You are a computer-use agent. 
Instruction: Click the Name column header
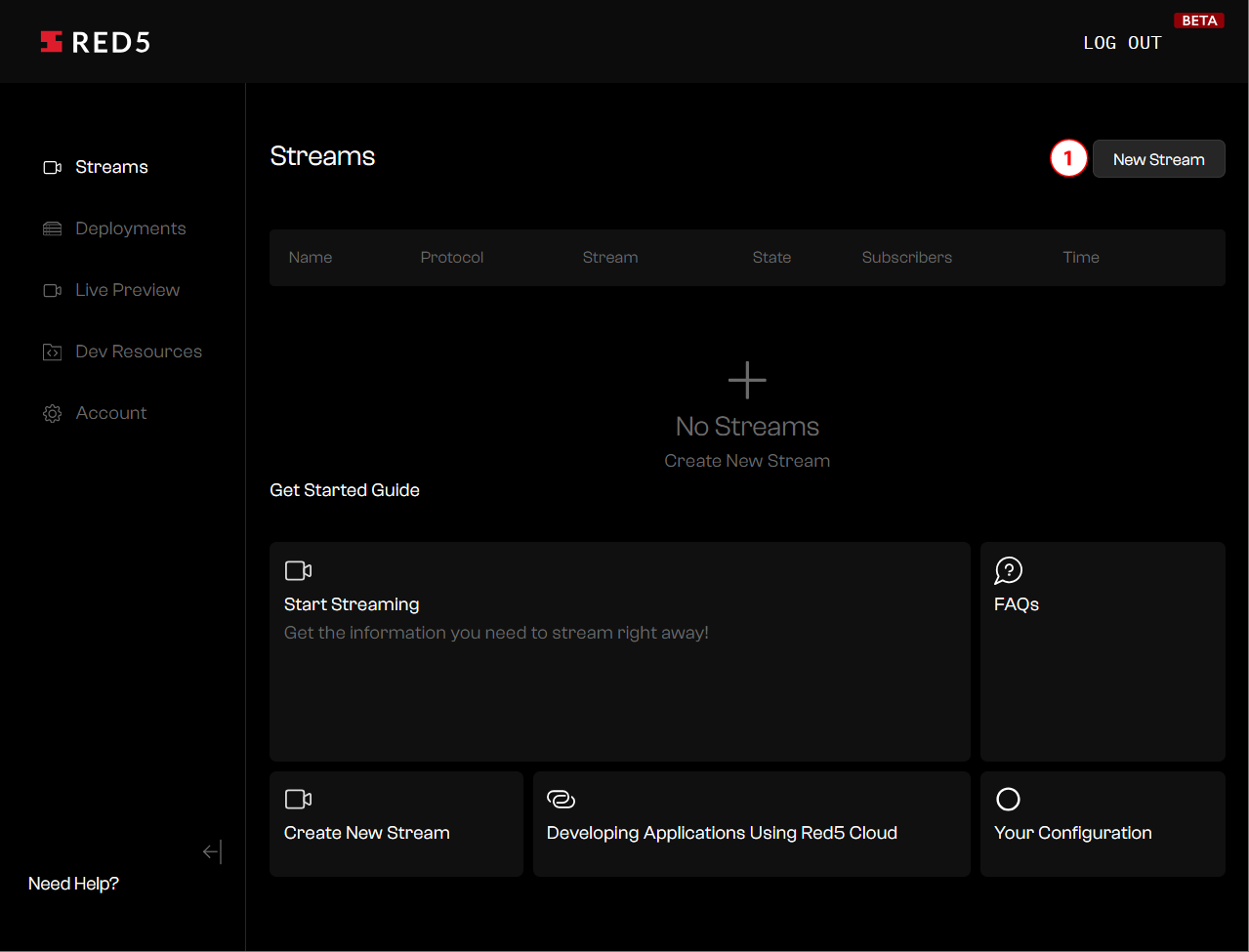click(x=311, y=258)
